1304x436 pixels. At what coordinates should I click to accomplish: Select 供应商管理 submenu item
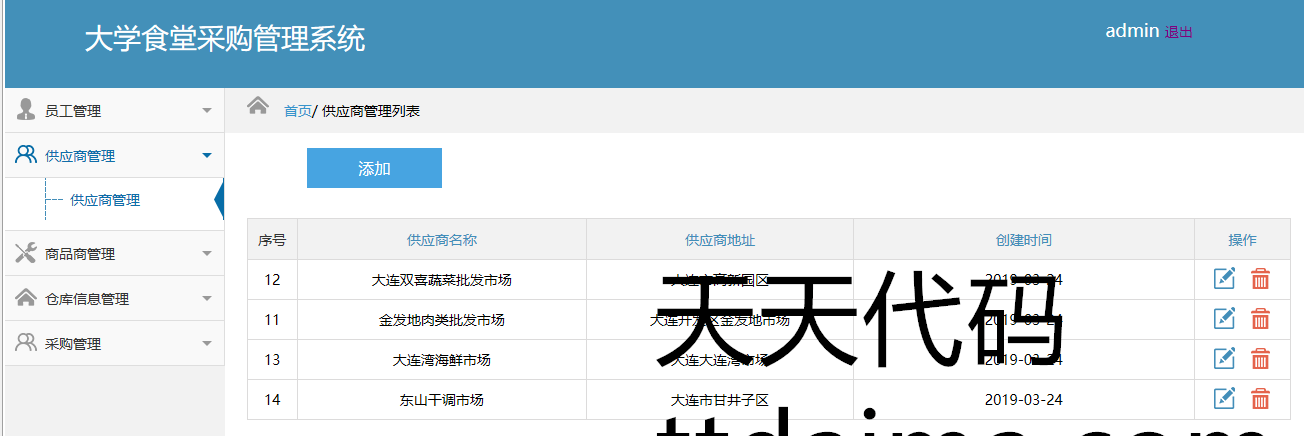point(105,200)
